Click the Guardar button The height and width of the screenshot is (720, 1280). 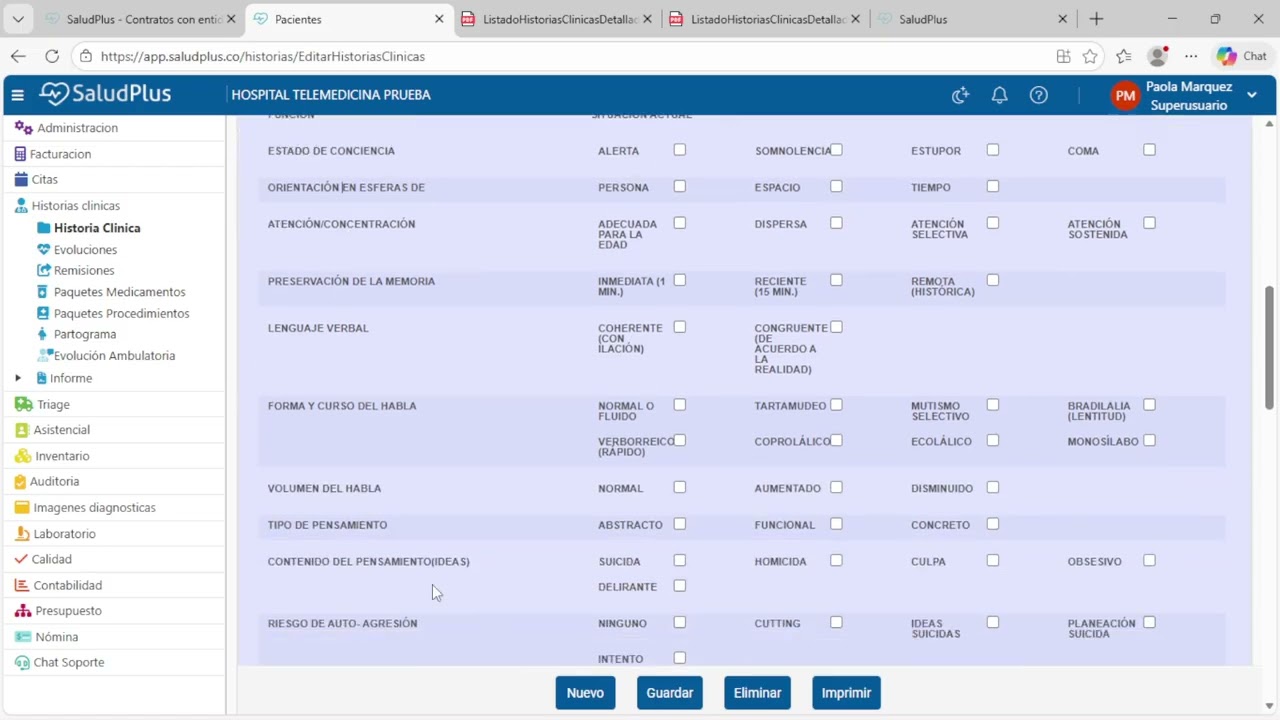670,693
